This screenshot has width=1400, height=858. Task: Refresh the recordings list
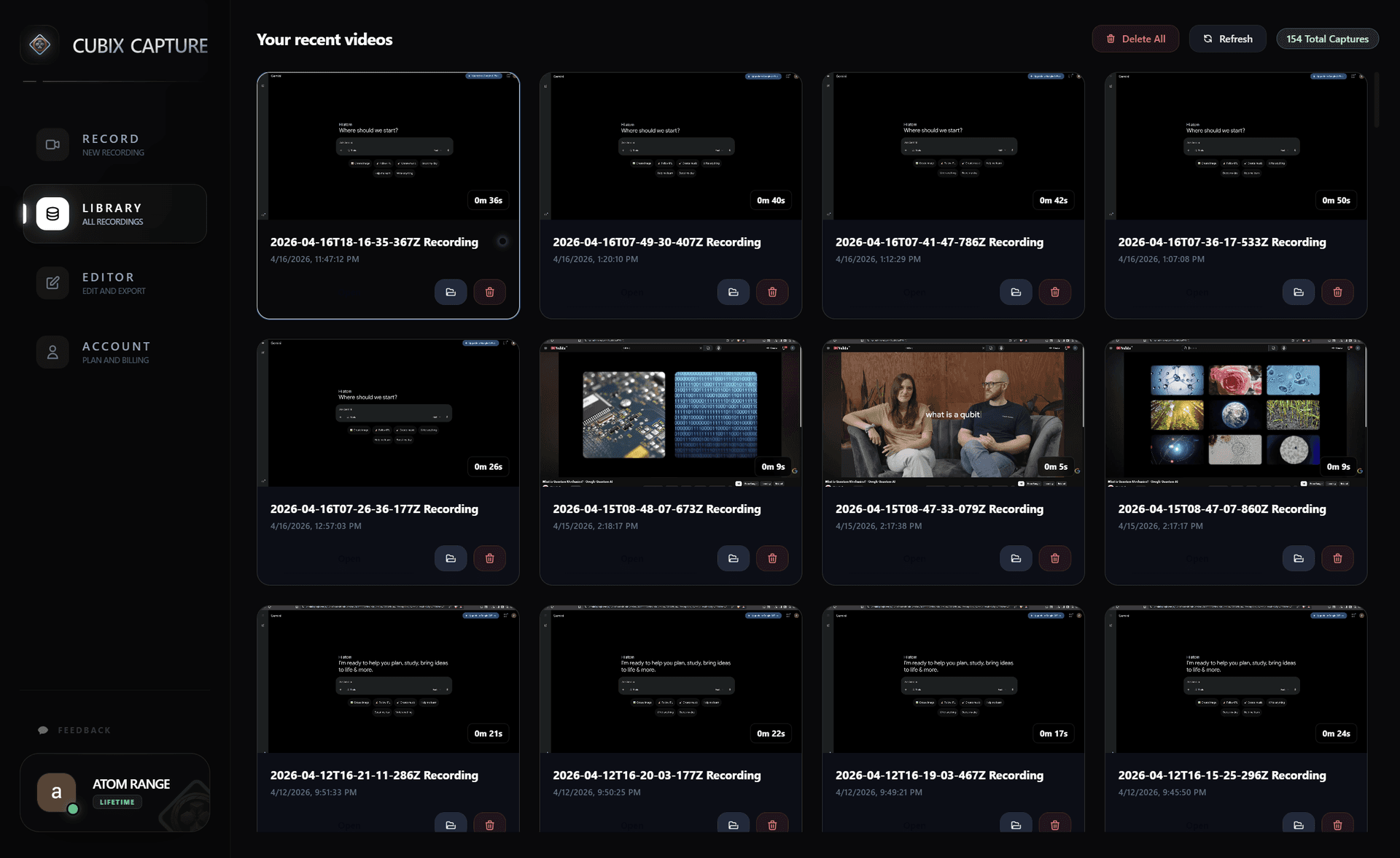pos(1228,39)
